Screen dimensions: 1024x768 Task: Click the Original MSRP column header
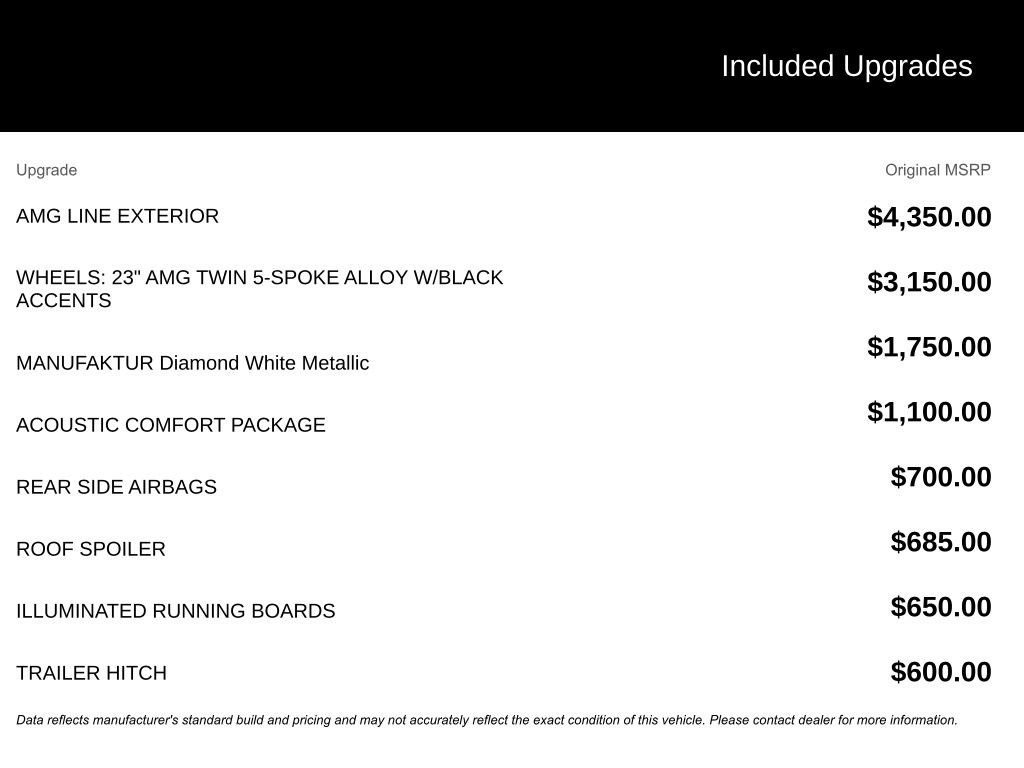(x=937, y=170)
